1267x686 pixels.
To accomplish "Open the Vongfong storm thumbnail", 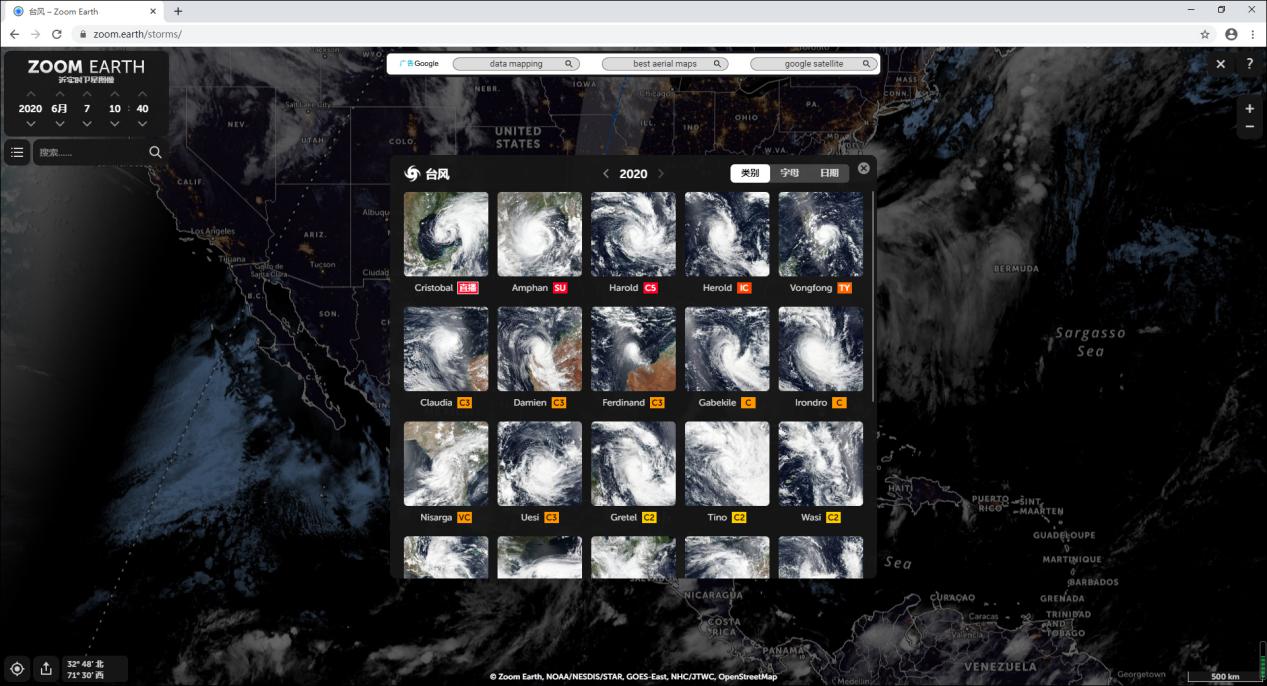I will click(x=821, y=234).
